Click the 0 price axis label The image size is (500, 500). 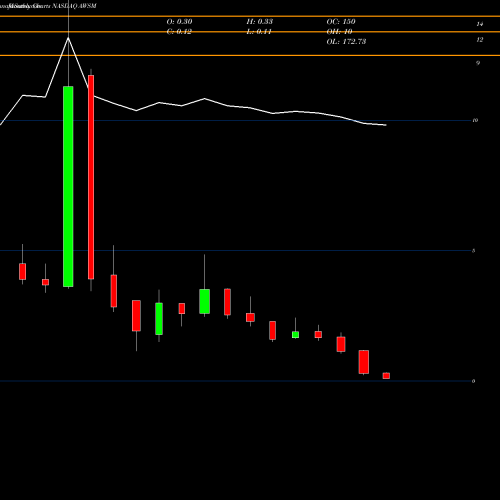click(x=474, y=381)
